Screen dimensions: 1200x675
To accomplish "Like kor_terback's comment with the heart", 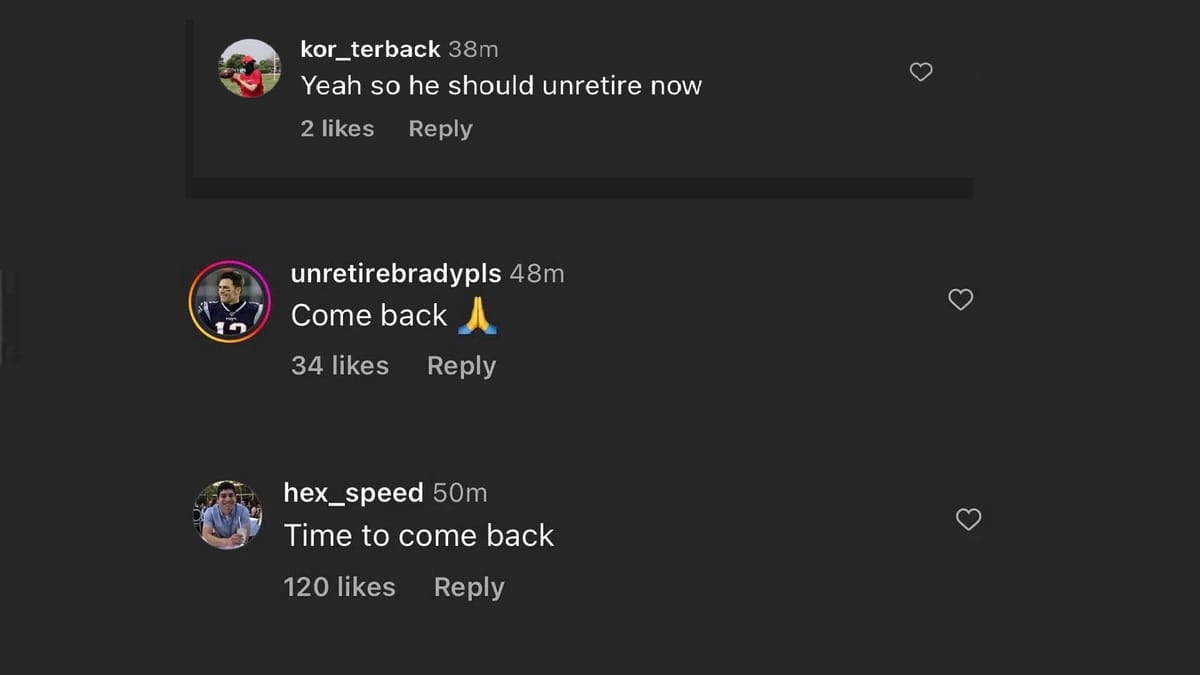I will 921,72.
